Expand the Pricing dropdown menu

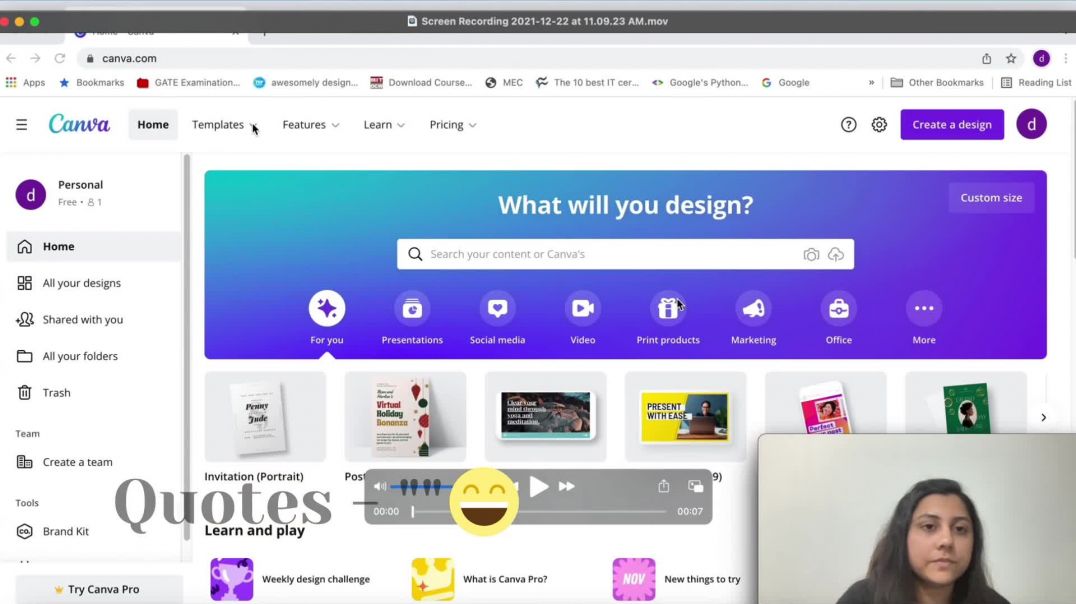[453, 124]
